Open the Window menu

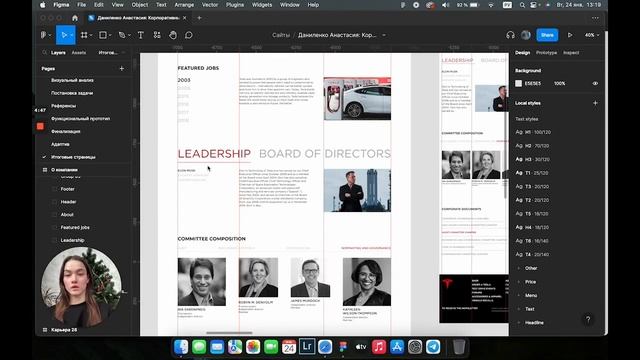[289, 5]
